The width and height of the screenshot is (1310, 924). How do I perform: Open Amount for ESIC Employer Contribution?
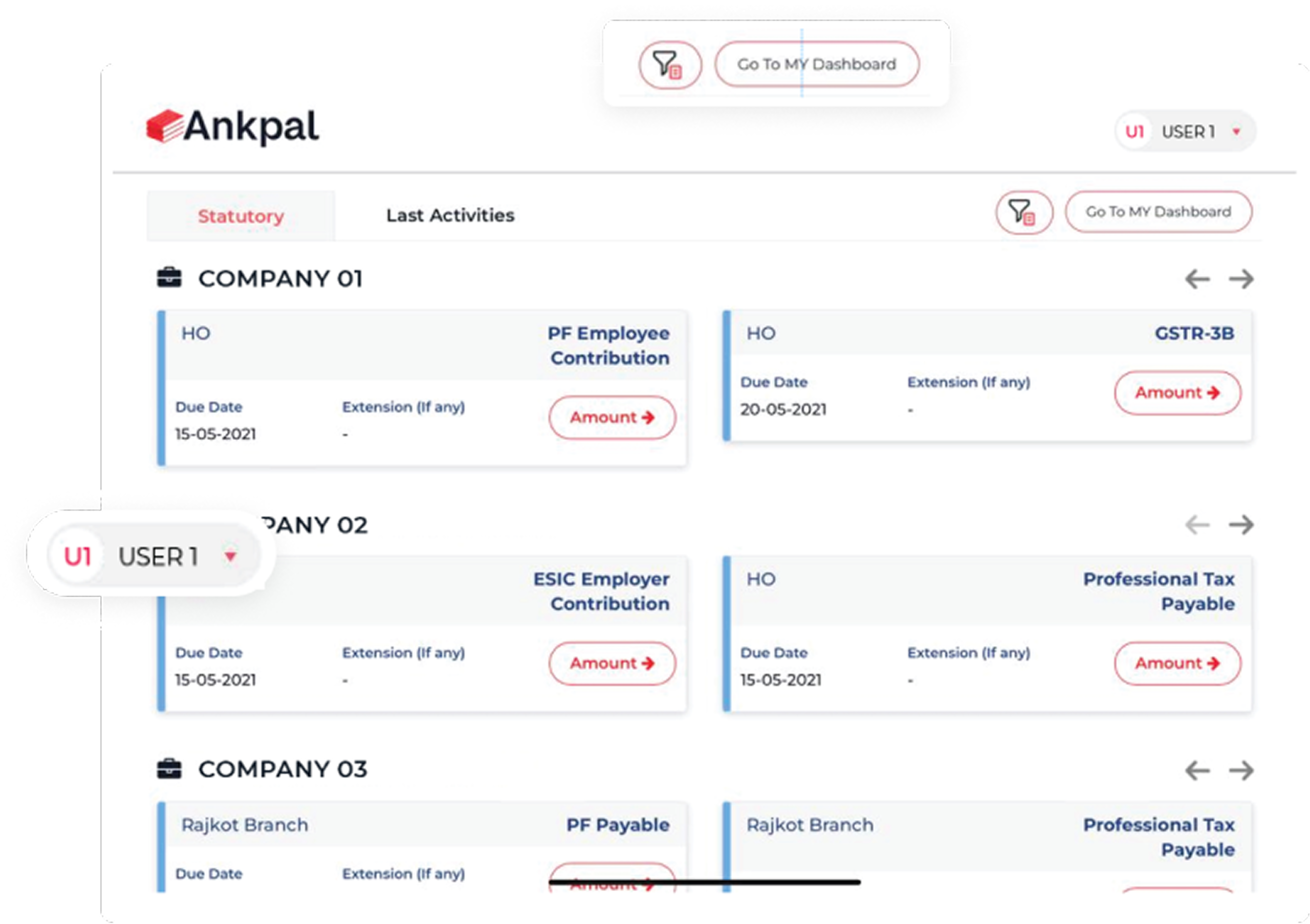pyautogui.click(x=612, y=664)
